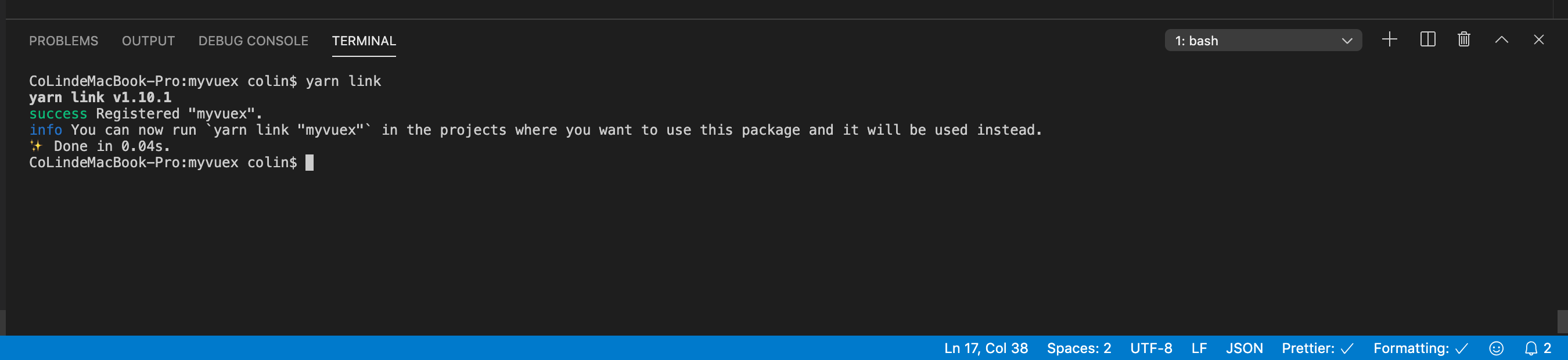Toggle Prettier status indicator
Screen dimensions: 1568x360
1317,348
